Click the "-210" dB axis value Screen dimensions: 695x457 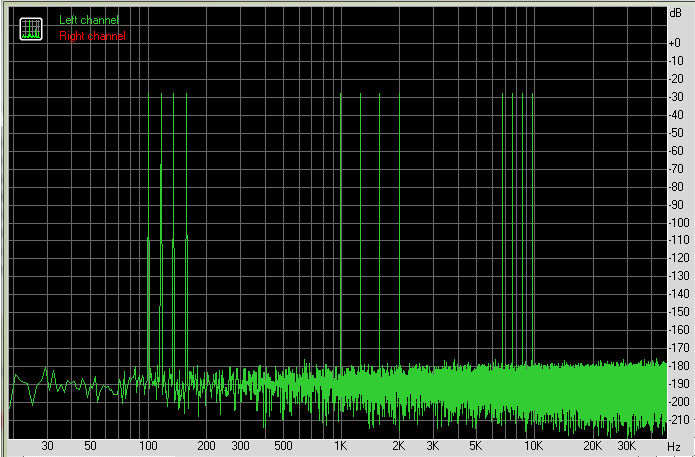tap(679, 419)
